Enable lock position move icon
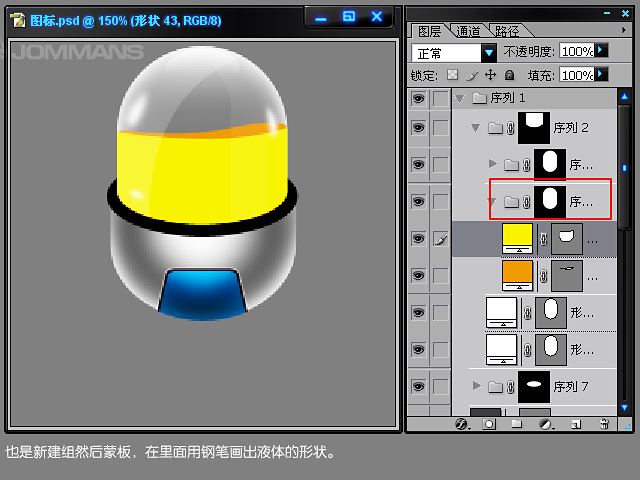The height and width of the screenshot is (480, 640). [490, 75]
